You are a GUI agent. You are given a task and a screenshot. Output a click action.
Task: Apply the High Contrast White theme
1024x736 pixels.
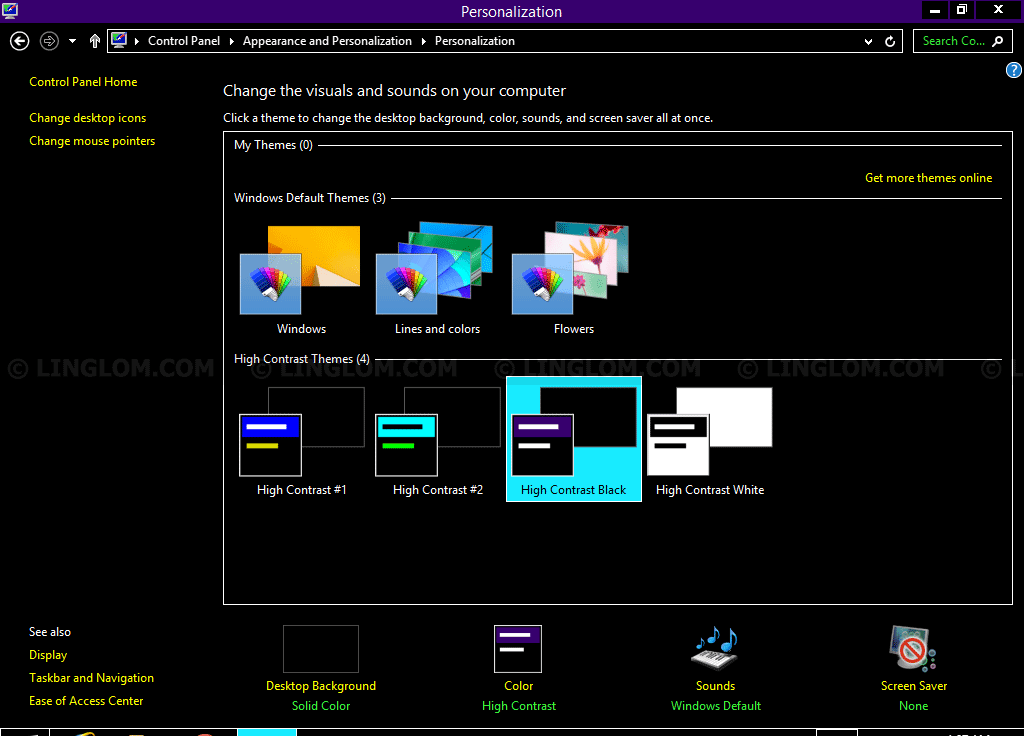point(710,441)
